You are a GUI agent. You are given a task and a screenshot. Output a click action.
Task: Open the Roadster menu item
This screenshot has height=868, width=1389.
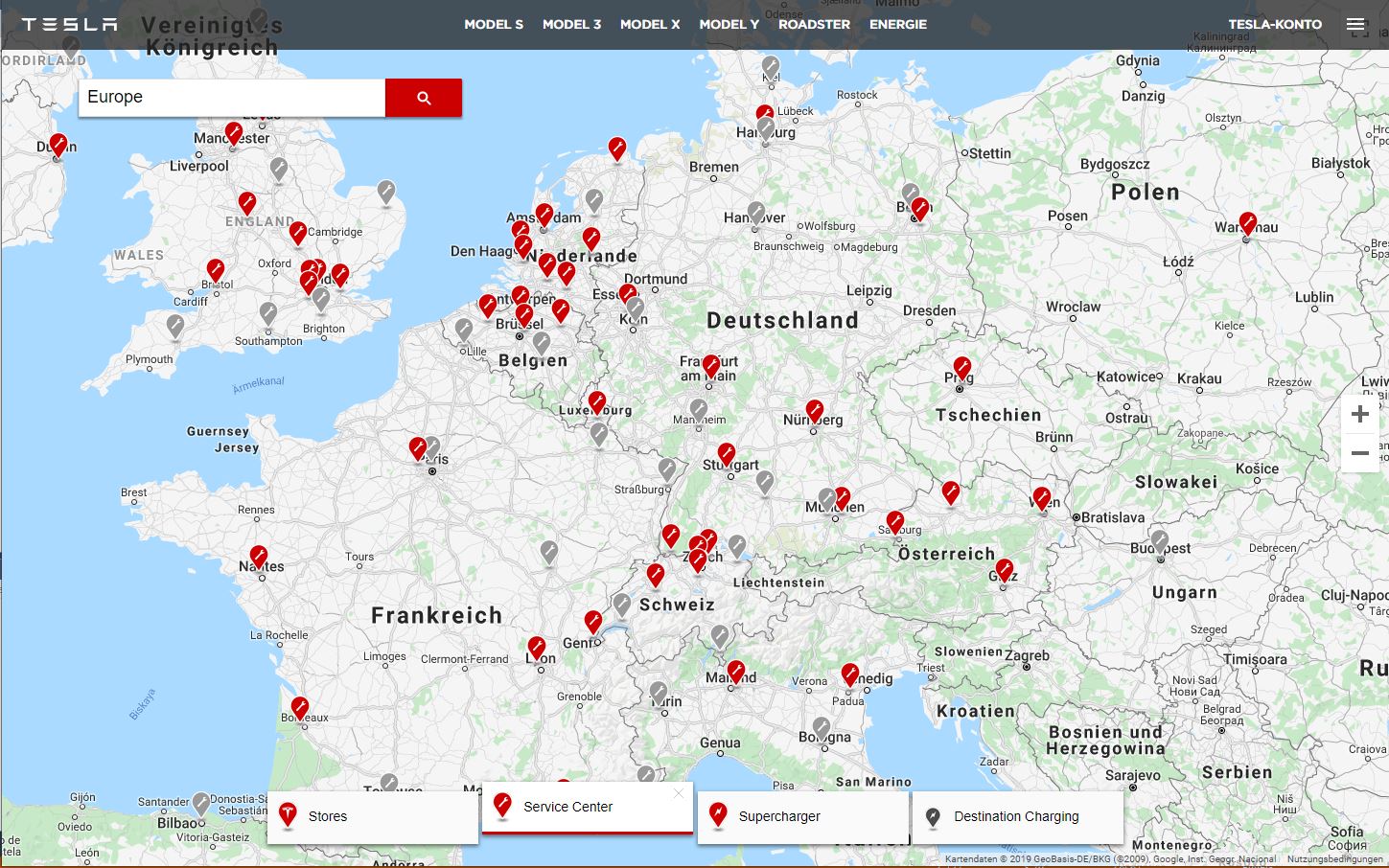coord(814,24)
